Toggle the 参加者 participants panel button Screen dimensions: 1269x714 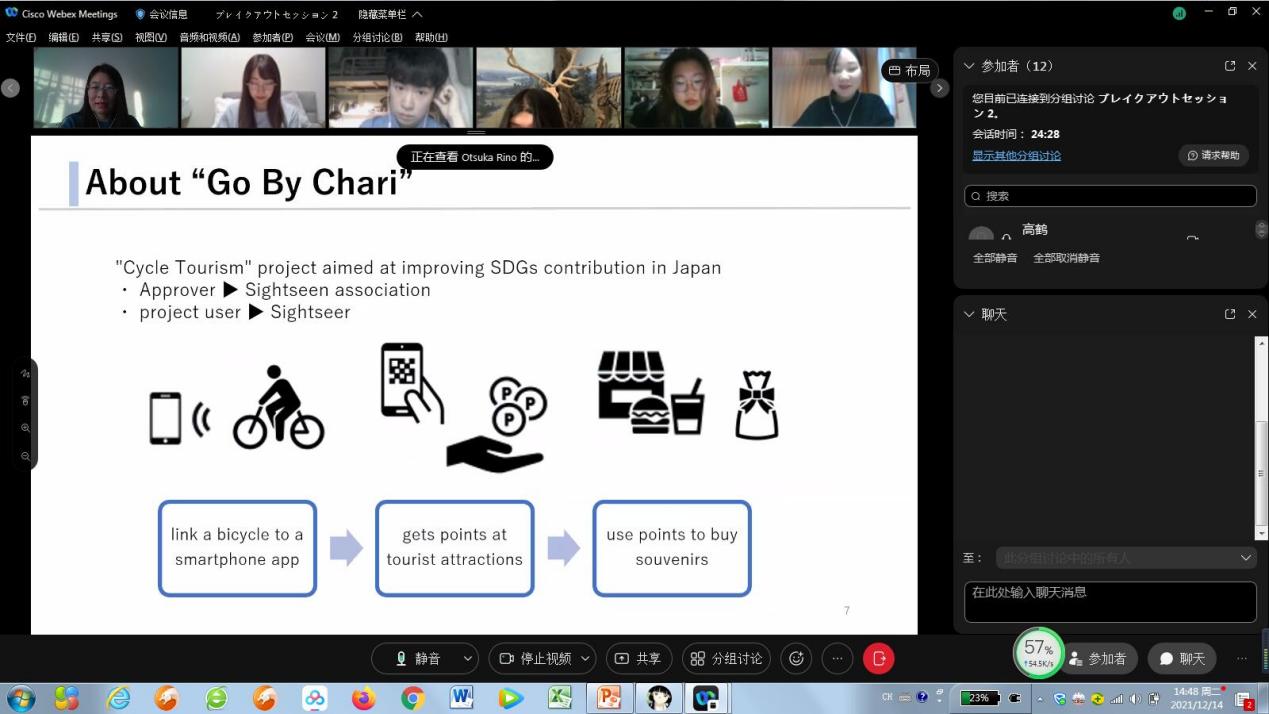coord(1098,659)
